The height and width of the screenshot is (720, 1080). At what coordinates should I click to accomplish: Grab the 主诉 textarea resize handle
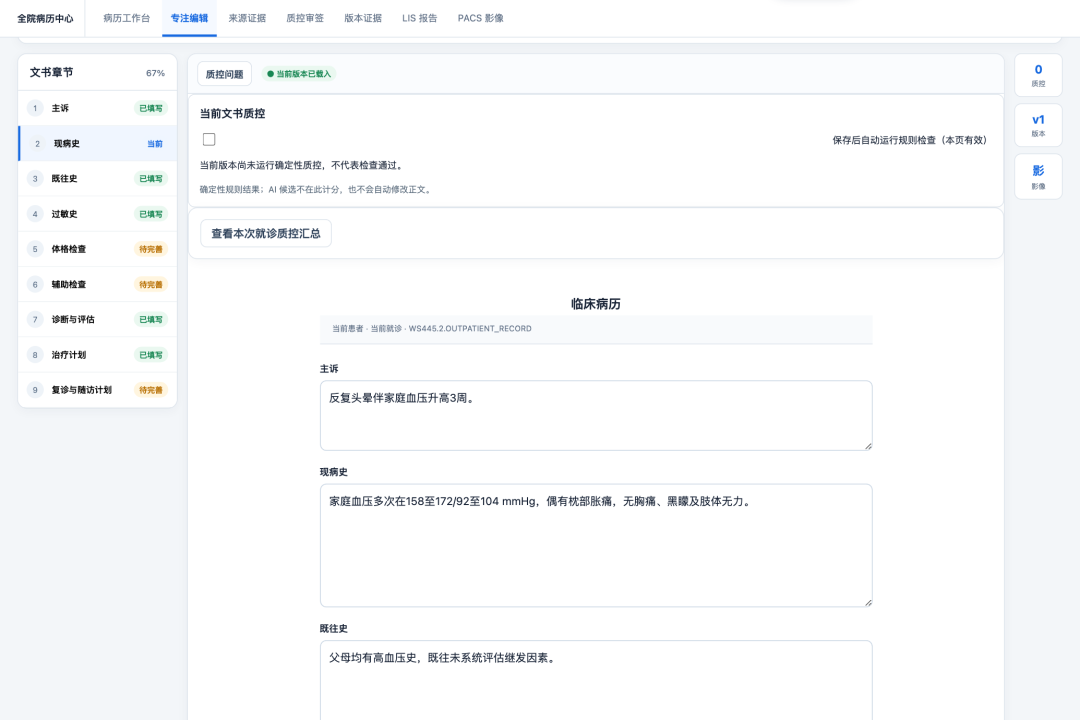[868, 446]
